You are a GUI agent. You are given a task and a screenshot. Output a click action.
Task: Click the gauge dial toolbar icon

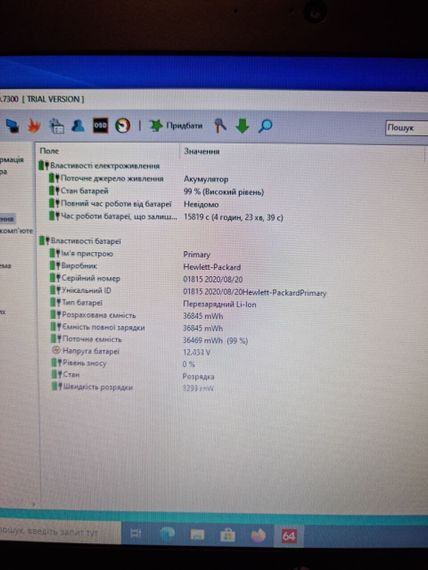coord(123,126)
